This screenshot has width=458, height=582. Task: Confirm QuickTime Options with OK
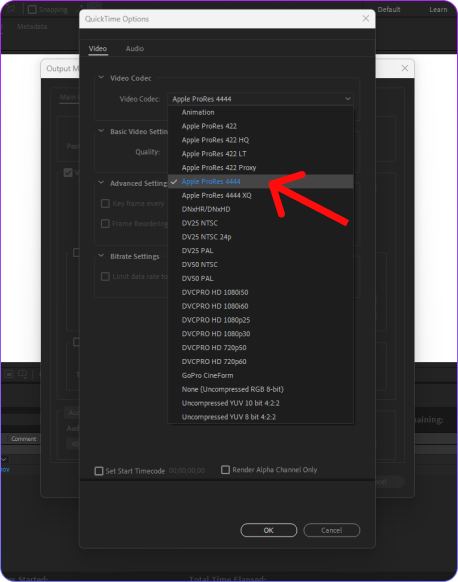tap(269, 530)
